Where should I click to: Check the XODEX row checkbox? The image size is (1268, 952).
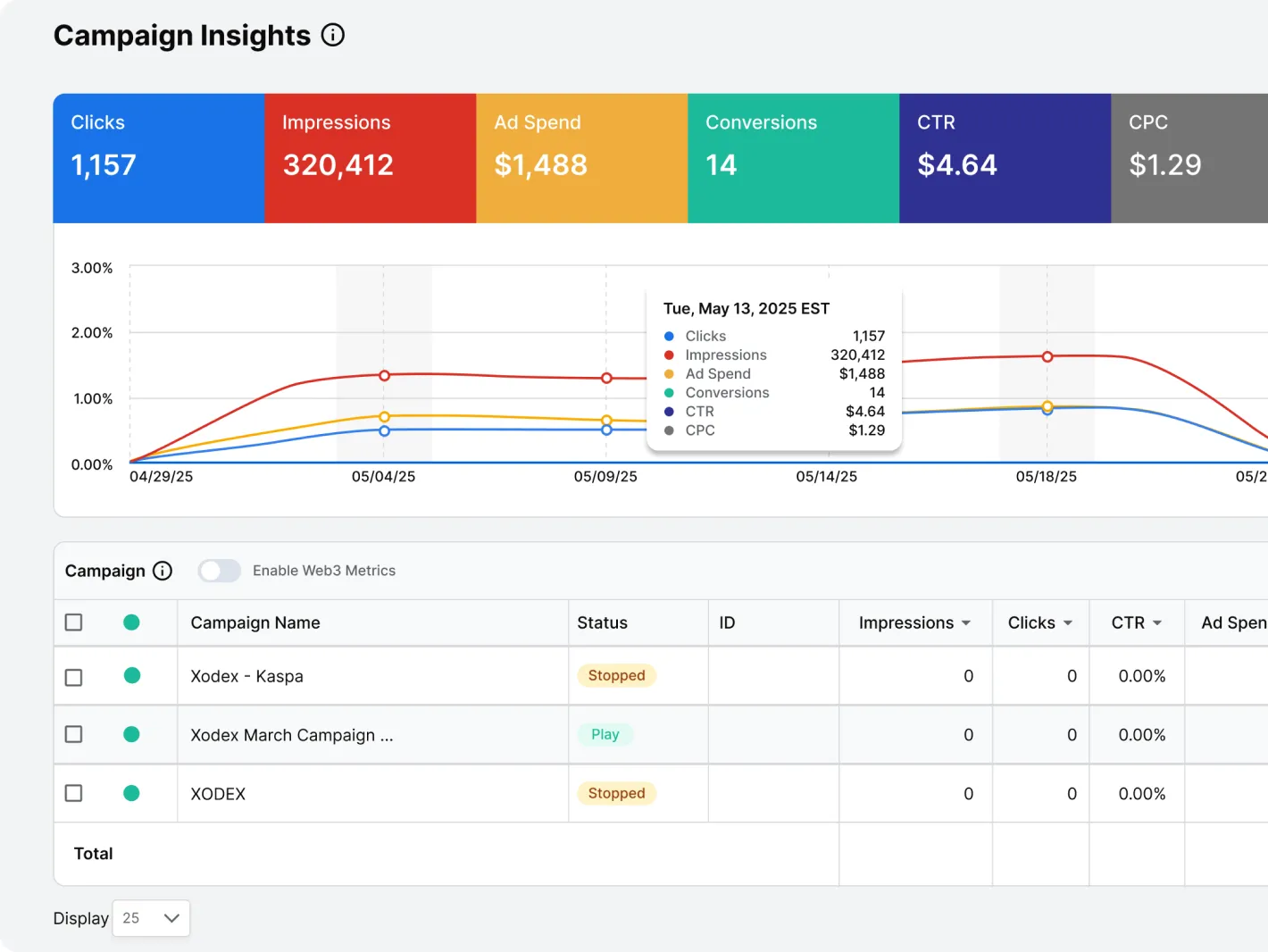[74, 793]
